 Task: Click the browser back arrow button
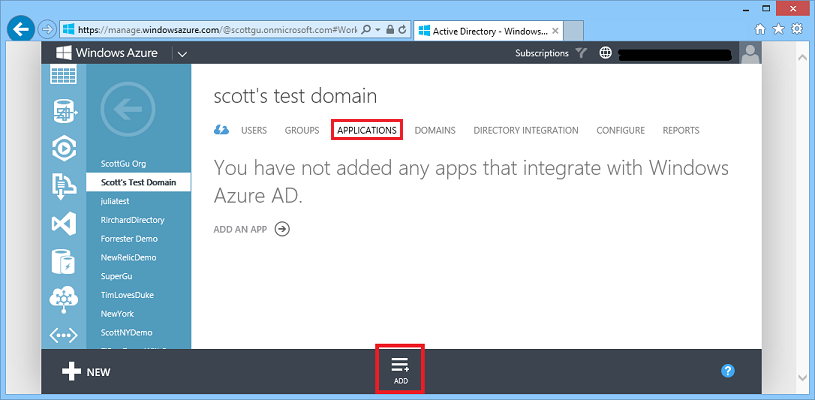click(x=21, y=30)
